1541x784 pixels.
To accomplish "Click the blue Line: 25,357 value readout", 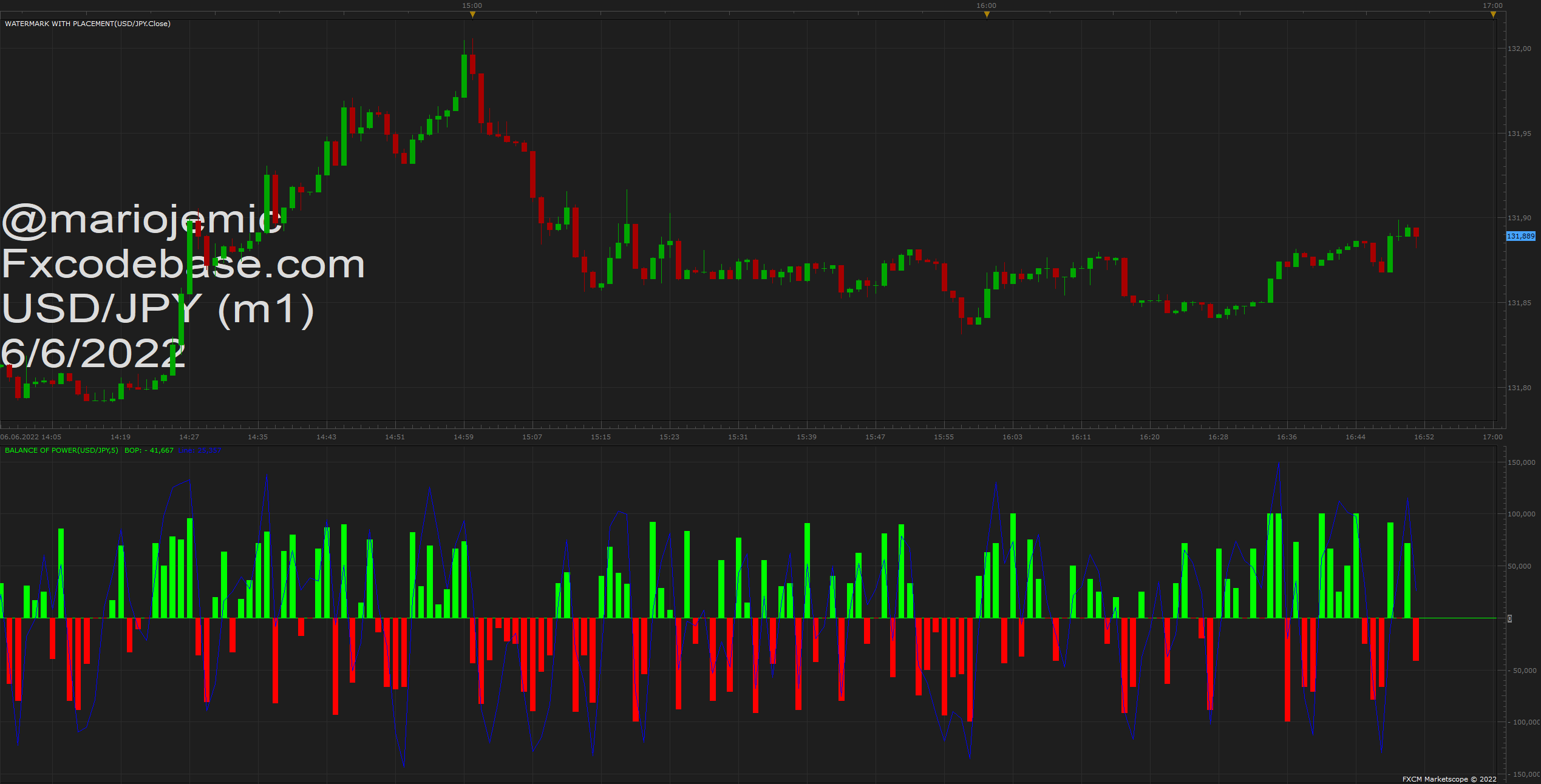I will (x=200, y=450).
